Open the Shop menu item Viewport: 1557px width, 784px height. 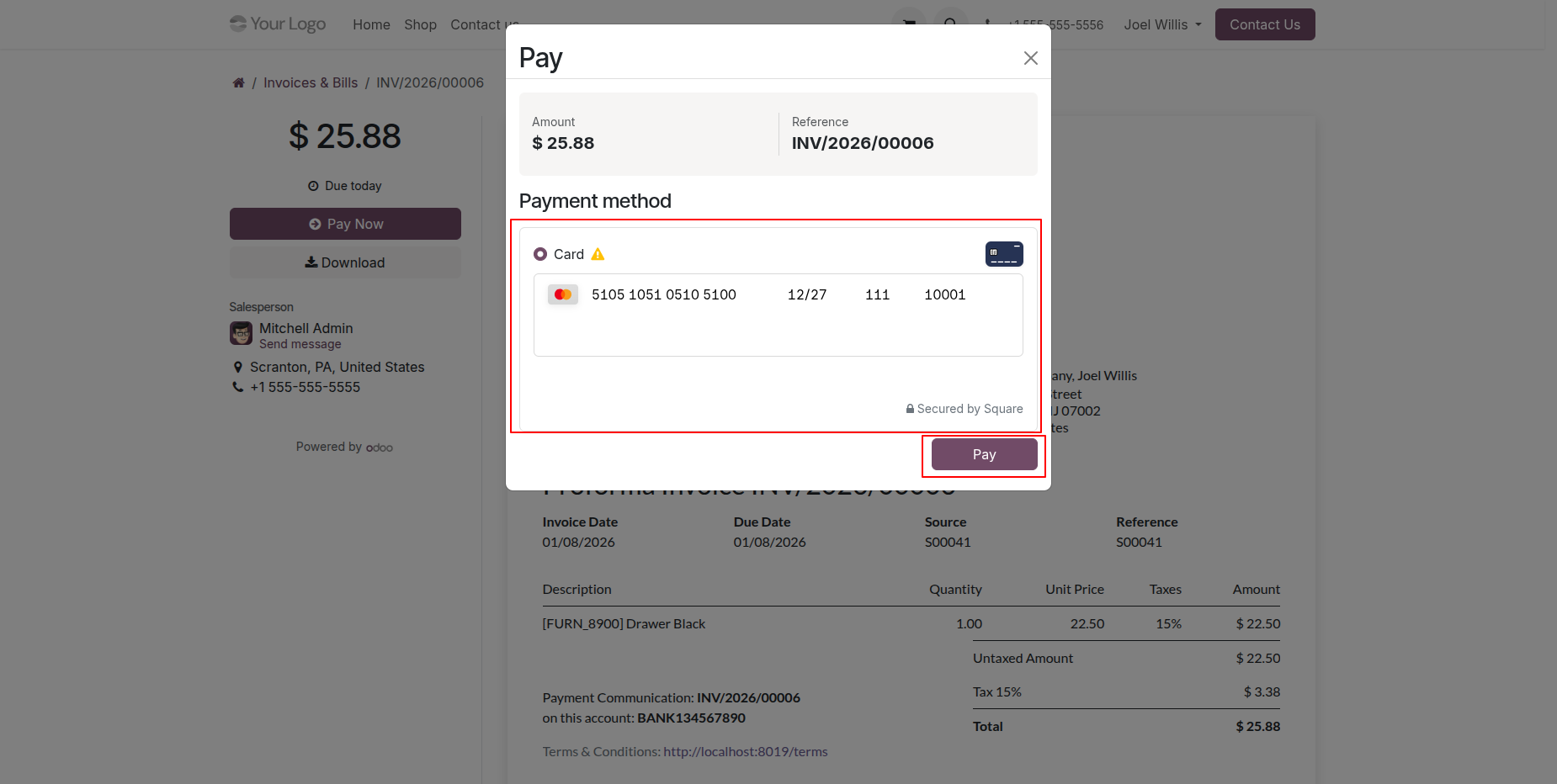click(420, 25)
